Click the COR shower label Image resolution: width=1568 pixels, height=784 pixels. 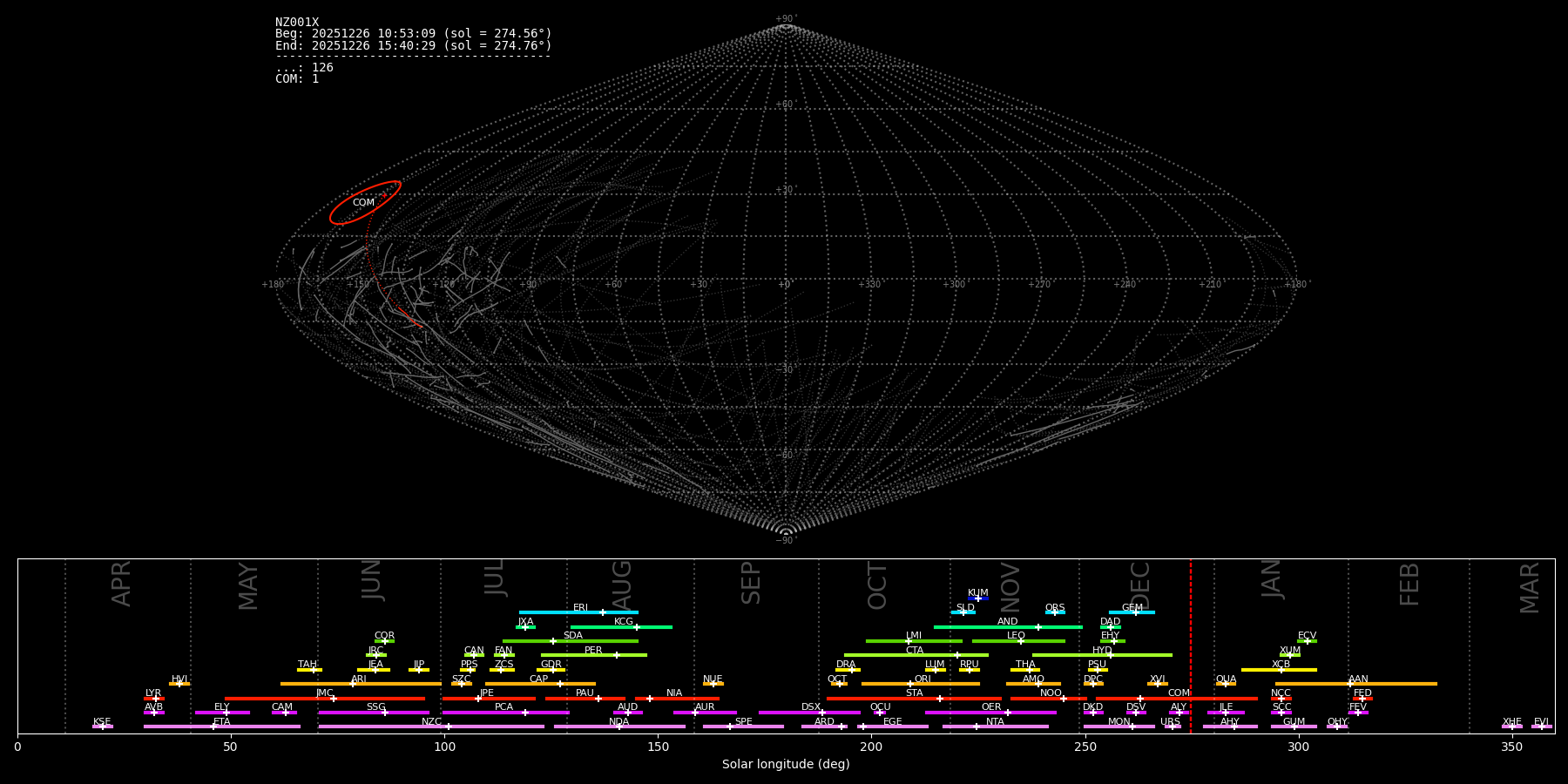384,636
